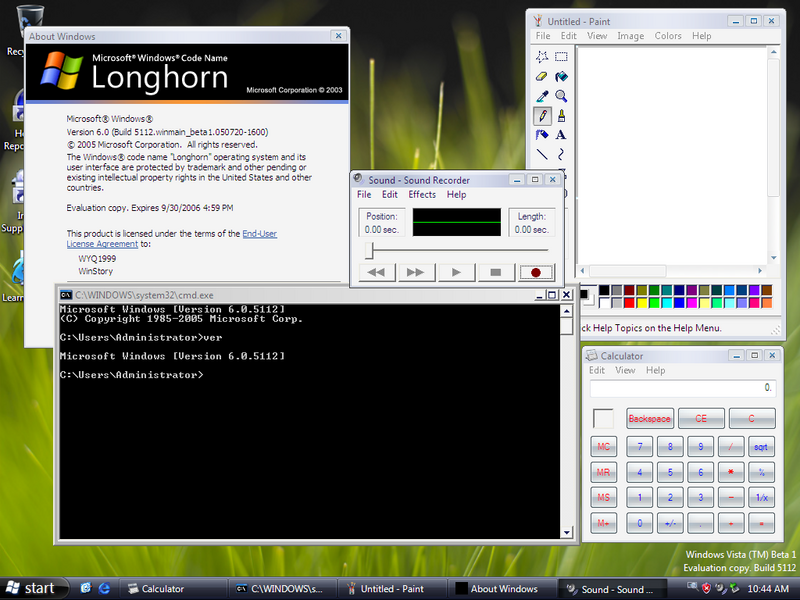This screenshot has width=800, height=600.
Task: Pick the Fill With Color bucket tool
Action: point(561,76)
